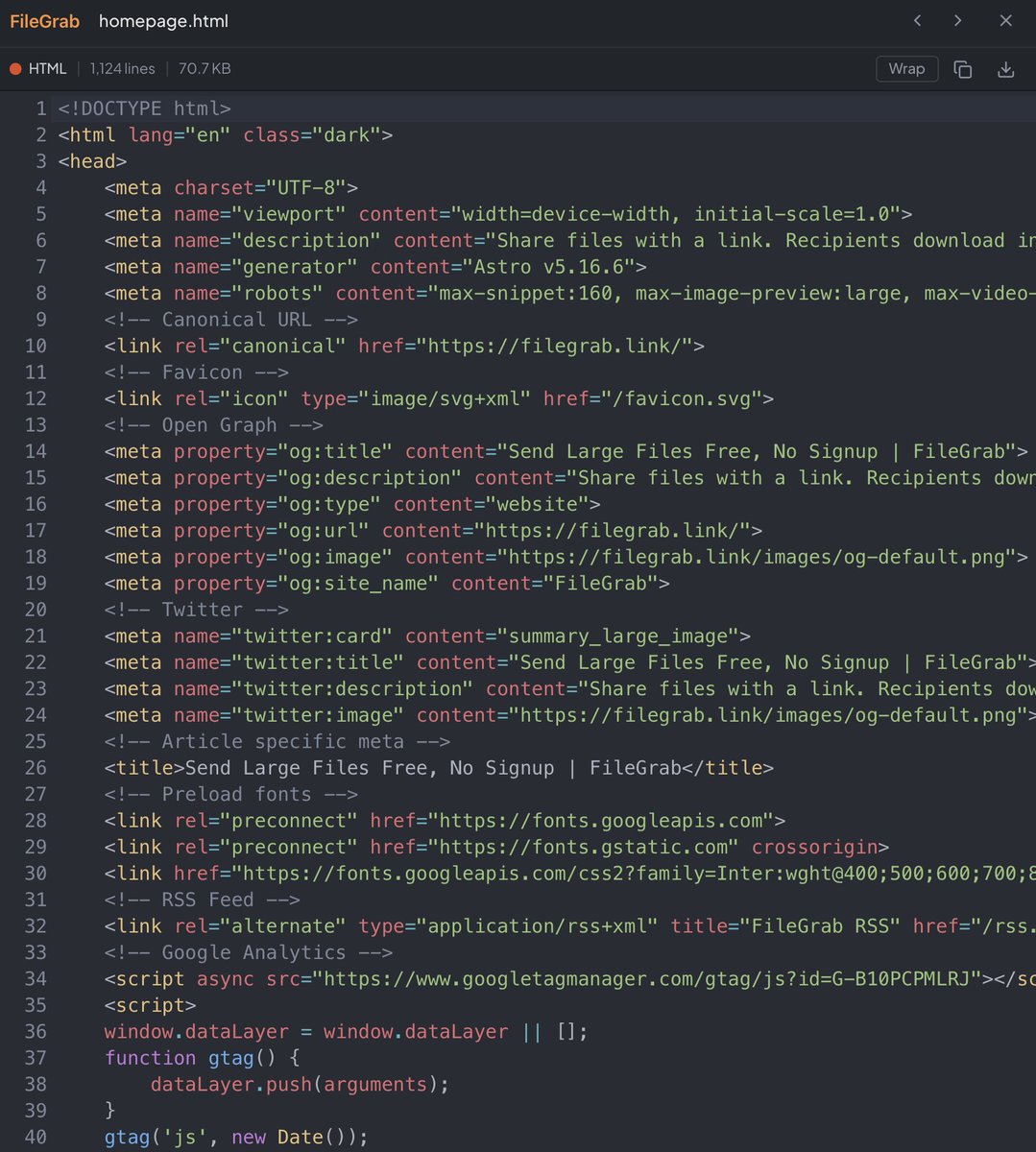Click the 70.7 KB file size

click(x=205, y=69)
